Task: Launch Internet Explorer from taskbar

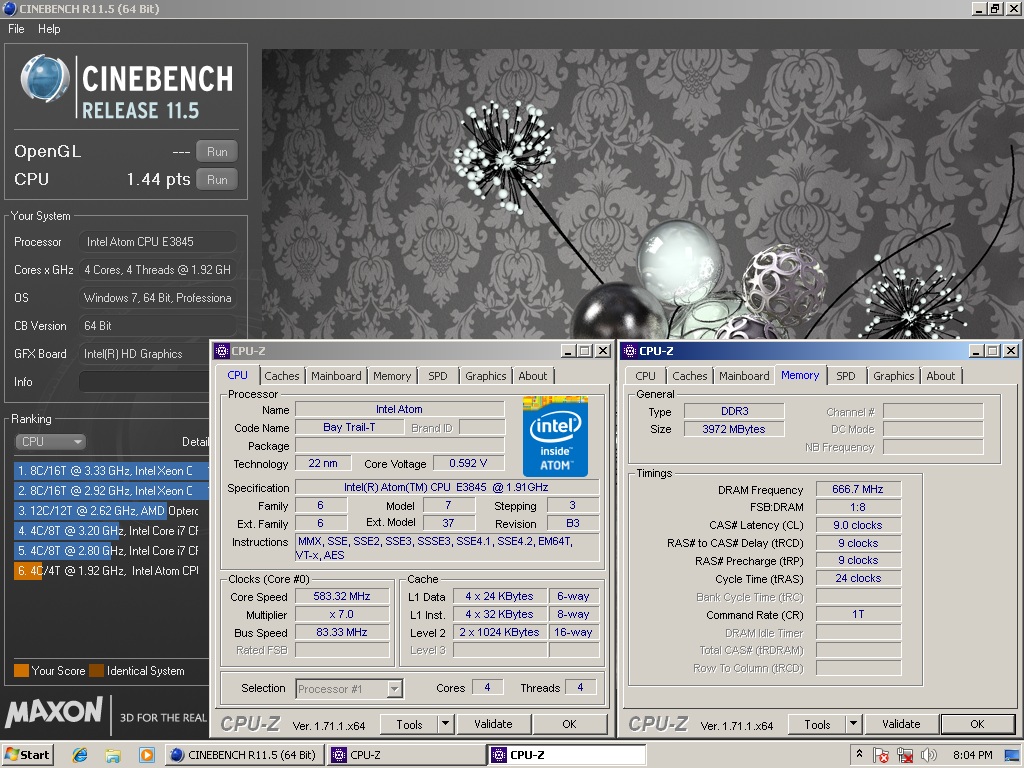Action: coord(80,756)
